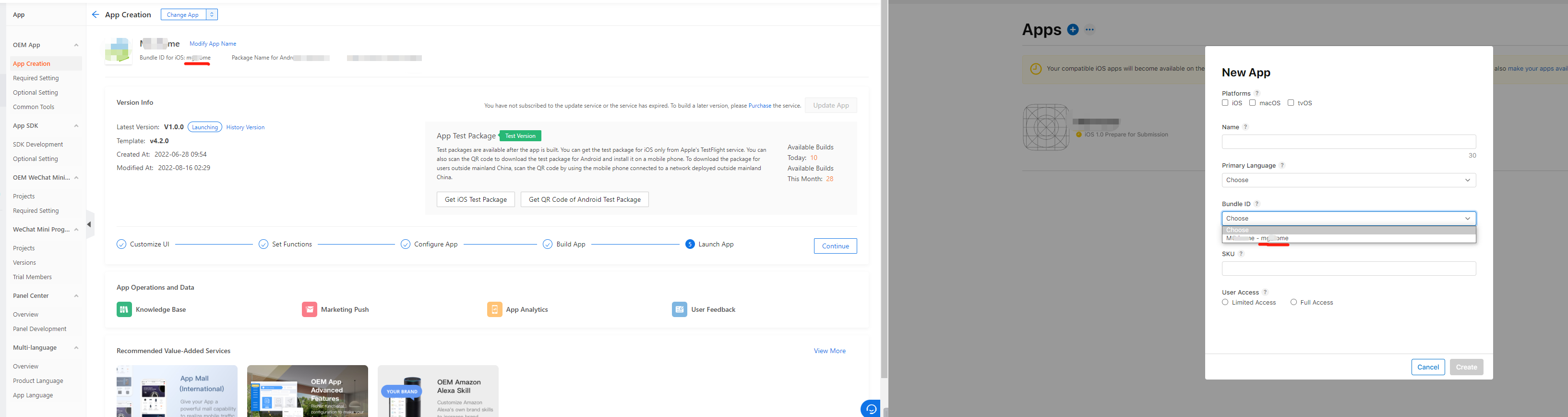Click the ellipsis more icon beside Apps
1568x417 pixels.
coord(1089,29)
